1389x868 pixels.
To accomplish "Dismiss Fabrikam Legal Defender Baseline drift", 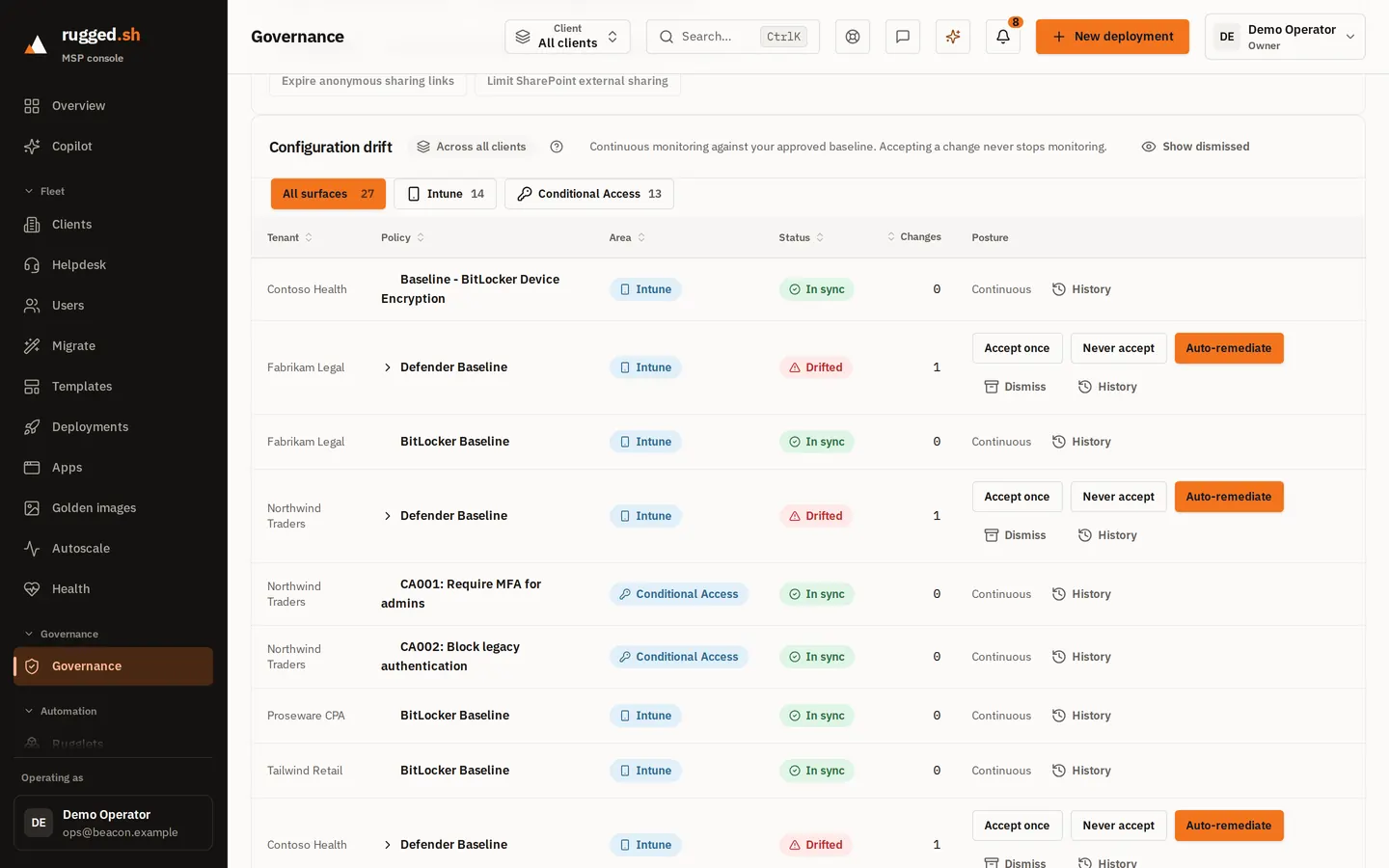I will coord(1015,387).
